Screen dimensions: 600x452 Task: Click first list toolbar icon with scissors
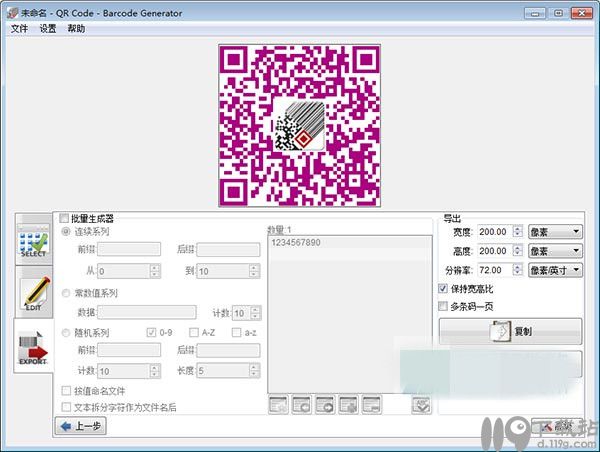pyautogui.click(x=278, y=405)
